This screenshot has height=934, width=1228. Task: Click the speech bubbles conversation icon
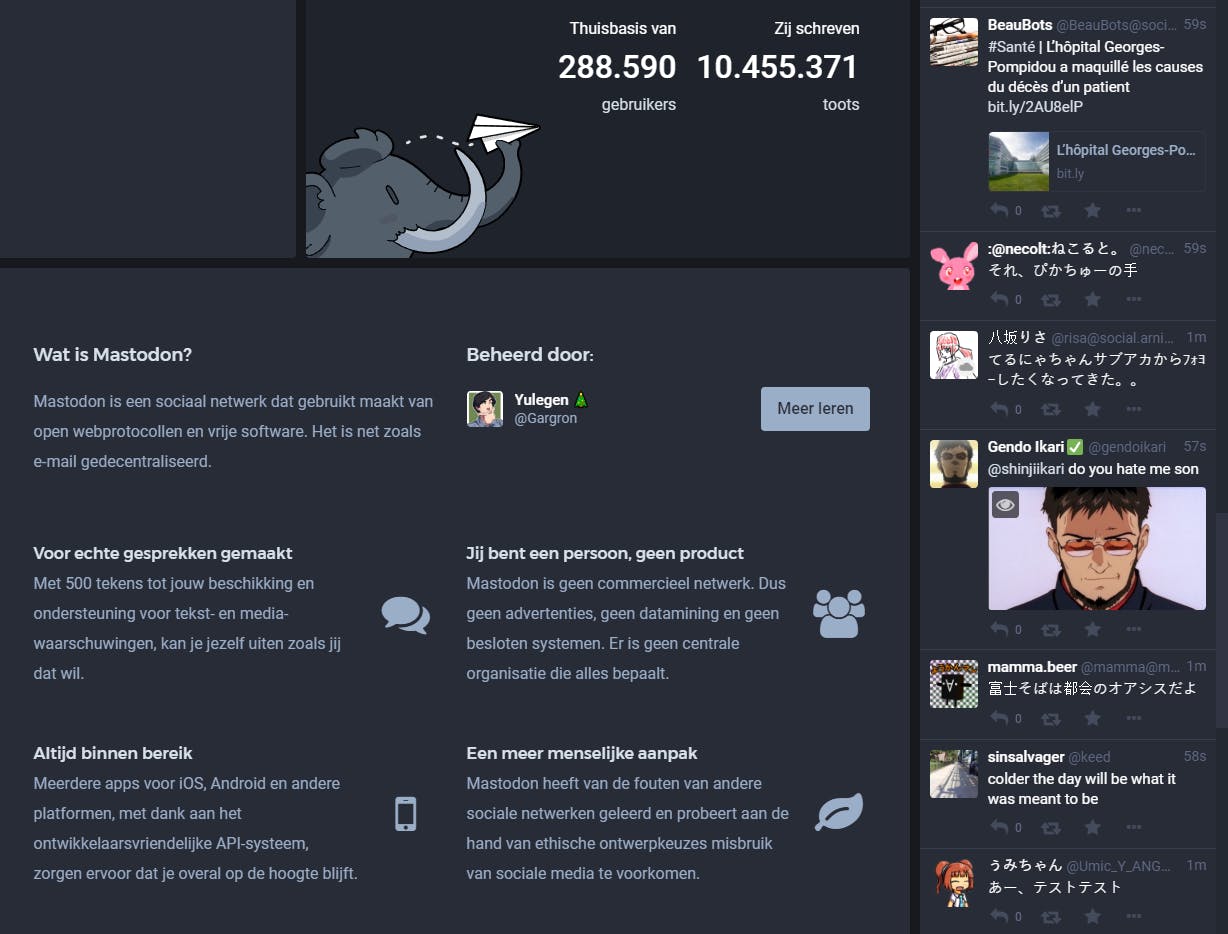(x=406, y=615)
